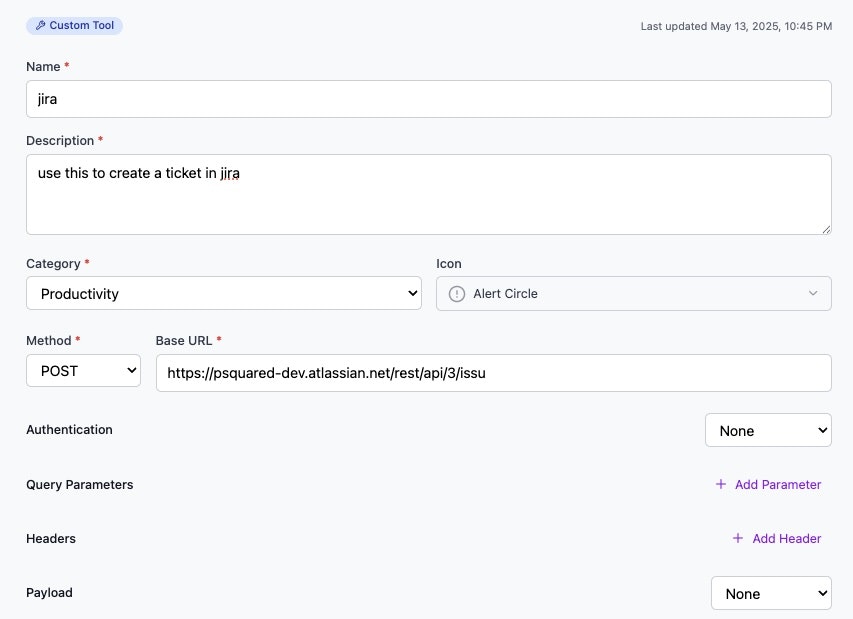Click Add Header link
The width and height of the screenshot is (853, 619).
tap(786, 539)
